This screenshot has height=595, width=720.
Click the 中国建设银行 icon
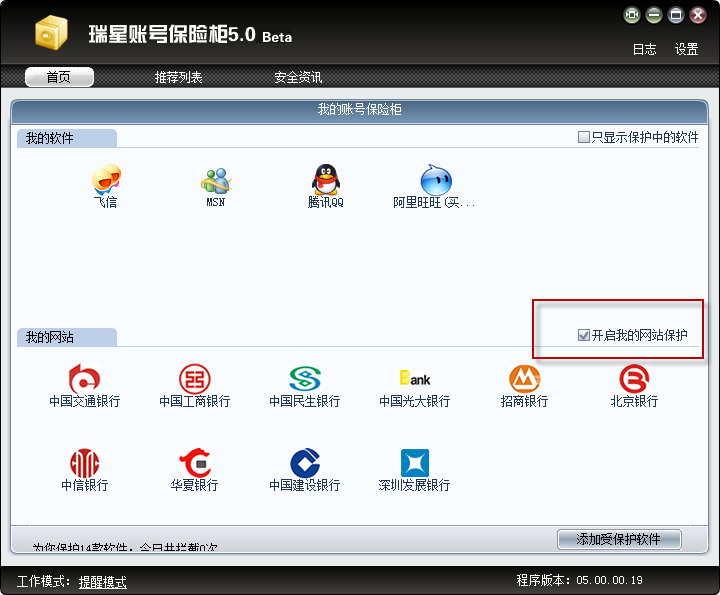[304, 464]
